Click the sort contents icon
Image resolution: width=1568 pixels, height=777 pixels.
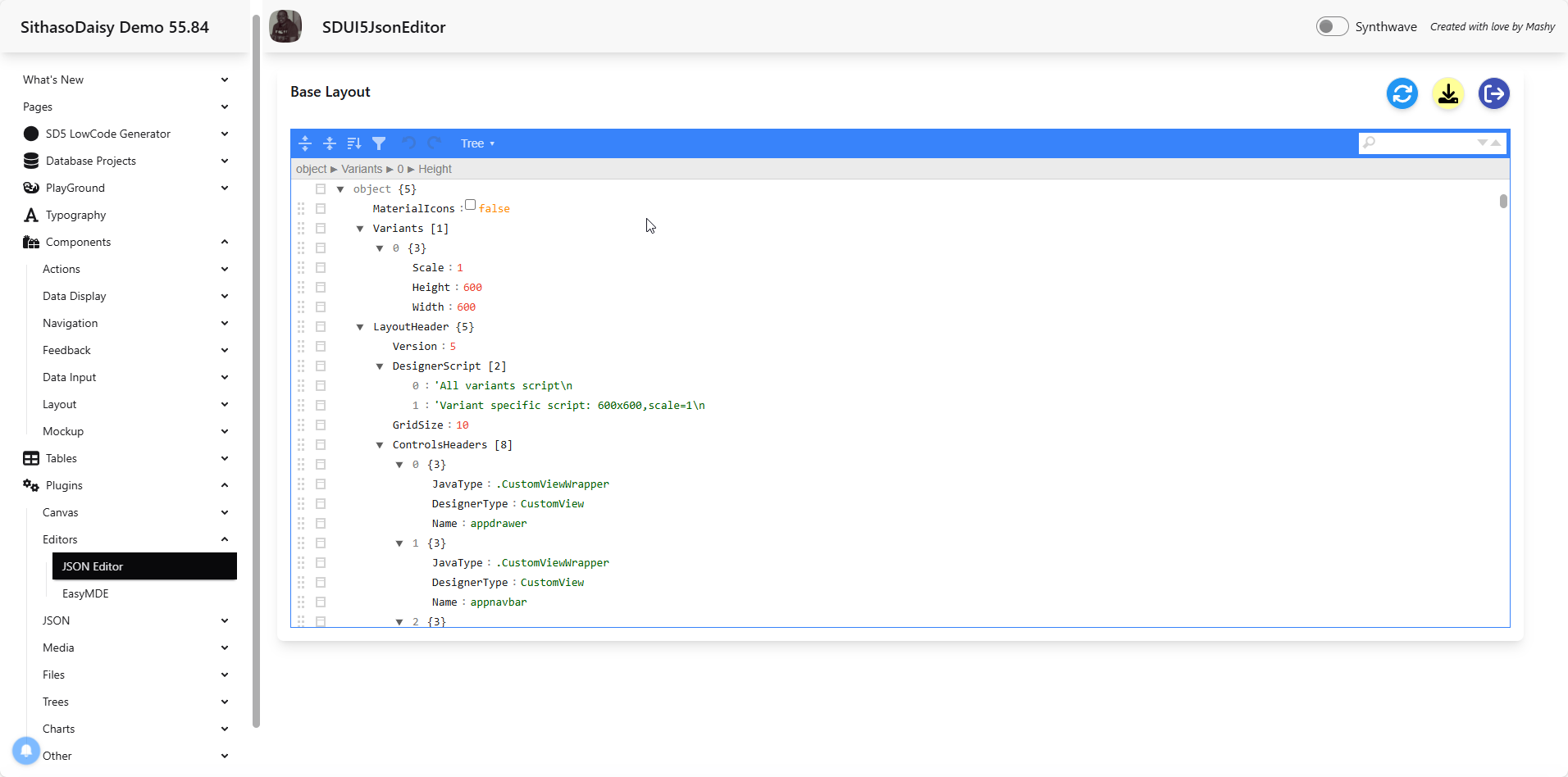[x=354, y=143]
